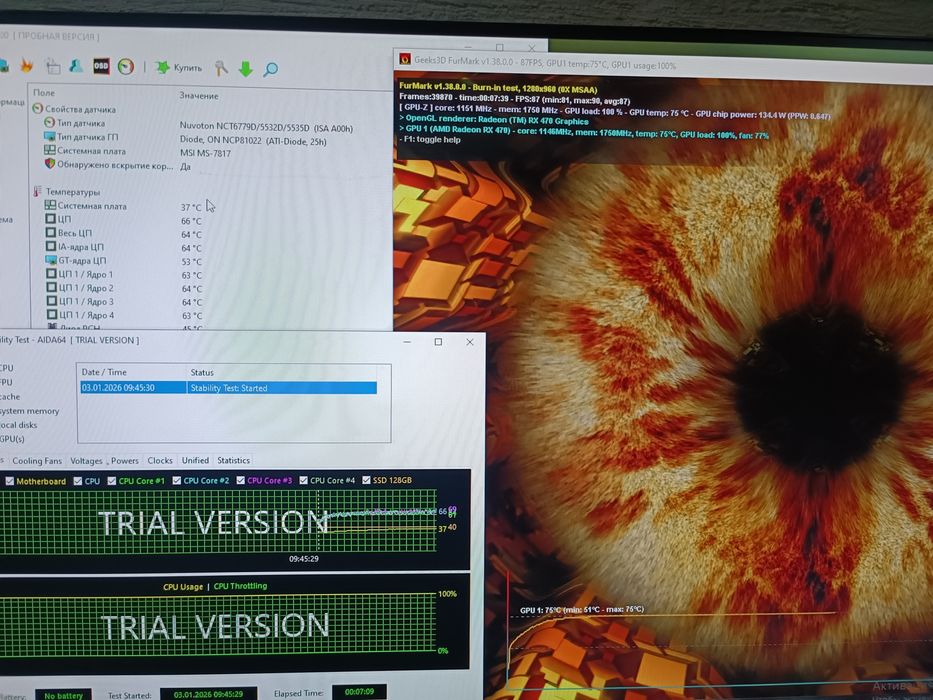Click the No battery status field
The width and height of the screenshot is (933, 700).
pyautogui.click(x=64, y=695)
